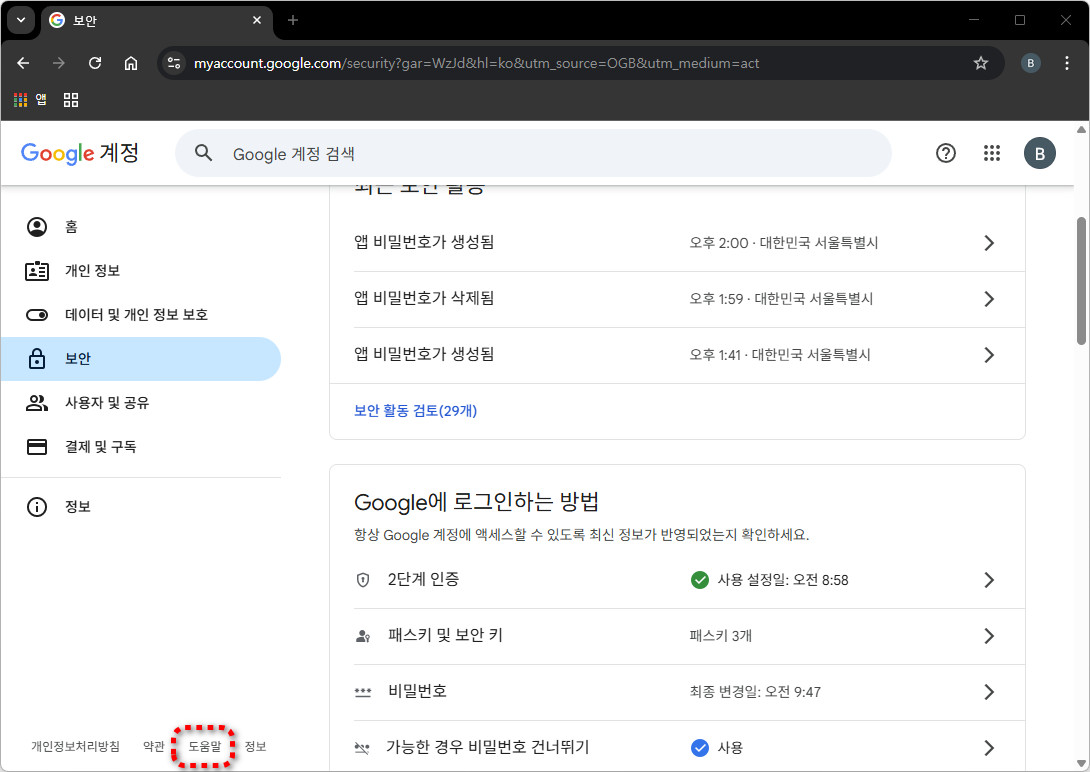Open the 앱 bookmarks bar shortcut
The height and width of the screenshot is (772, 1090).
coord(30,100)
